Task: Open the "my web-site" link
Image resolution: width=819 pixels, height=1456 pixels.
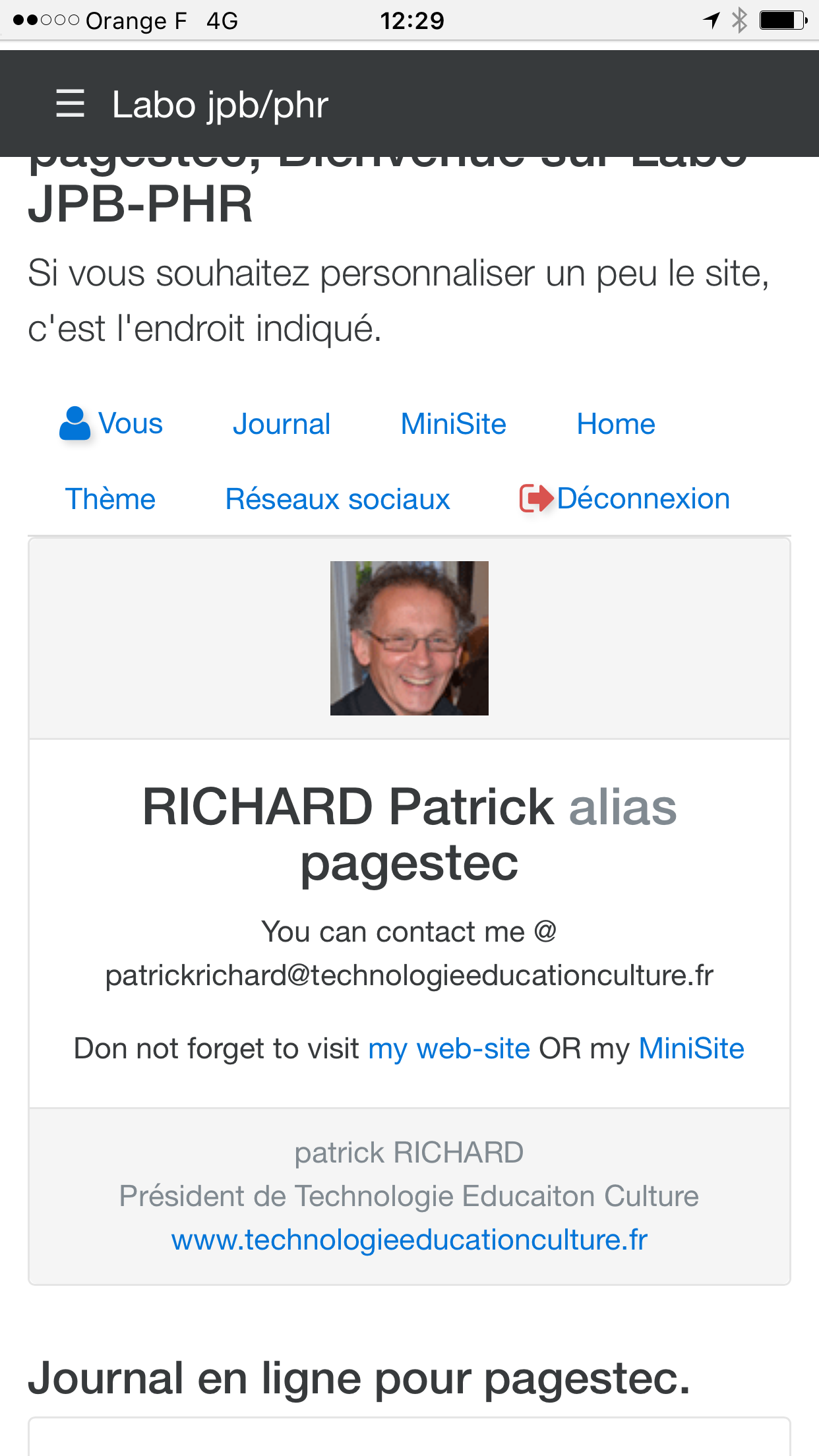Action: [449, 1048]
